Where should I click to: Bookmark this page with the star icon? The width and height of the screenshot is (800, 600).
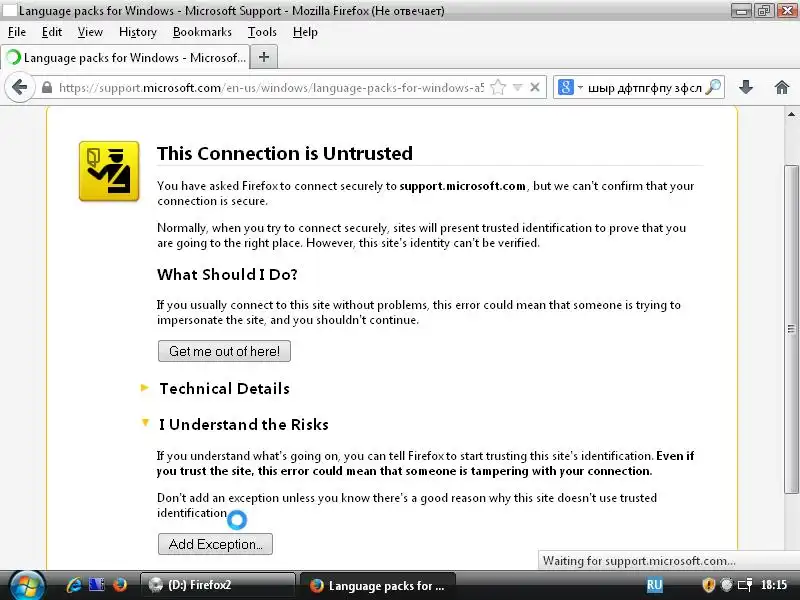(x=498, y=87)
